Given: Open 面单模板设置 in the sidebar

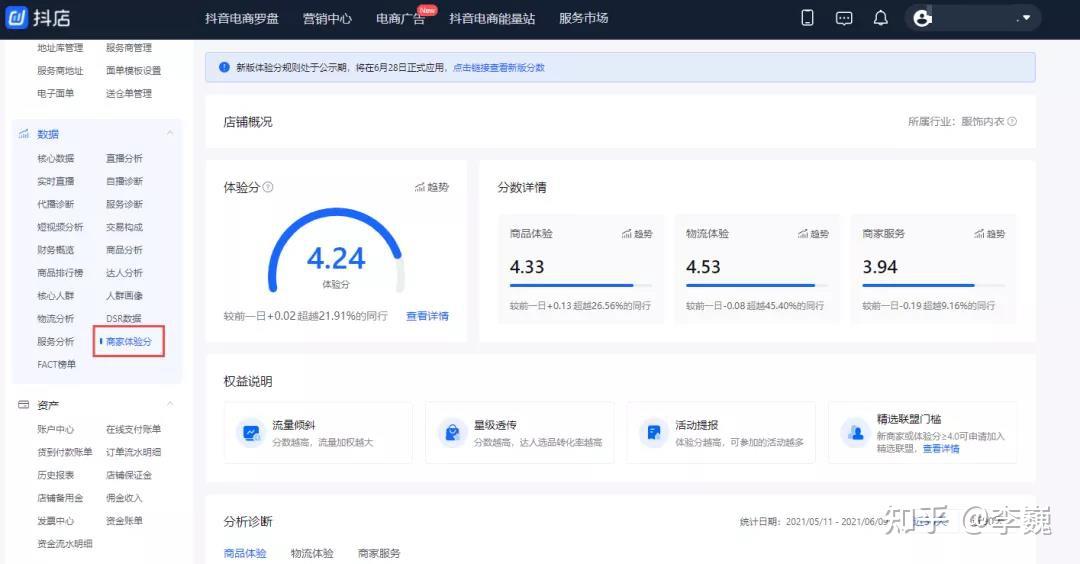Looking at the screenshot, I should coord(133,70).
